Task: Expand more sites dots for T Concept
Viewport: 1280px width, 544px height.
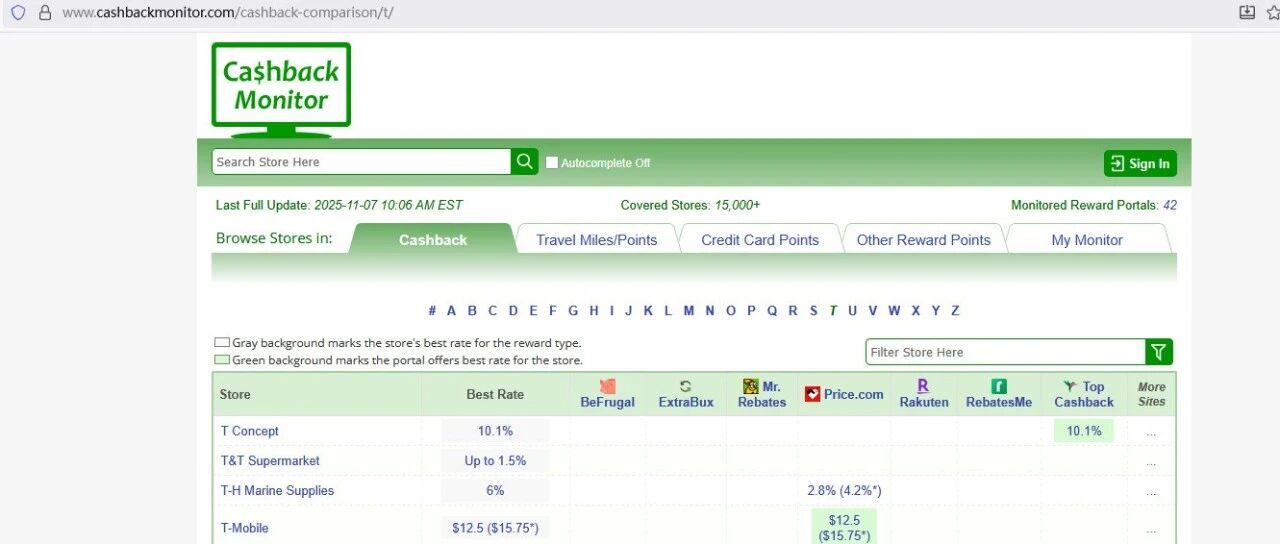Action: pos(1151,433)
